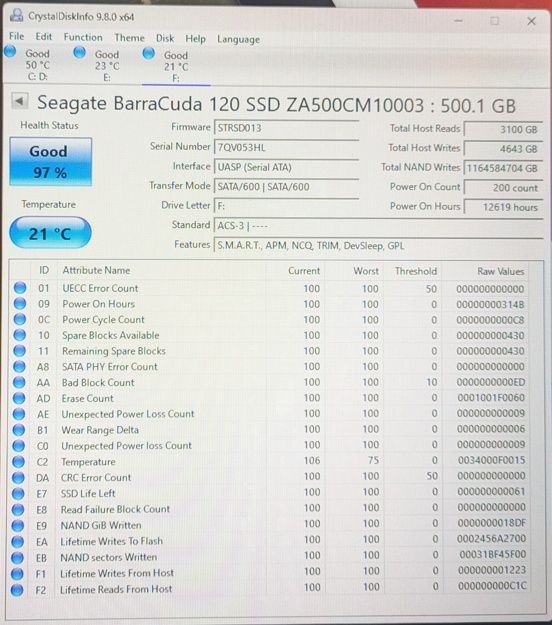Click the status icon for SATA PHY Error Count
Viewport: 552px width, 625px height.
[x=19, y=366]
